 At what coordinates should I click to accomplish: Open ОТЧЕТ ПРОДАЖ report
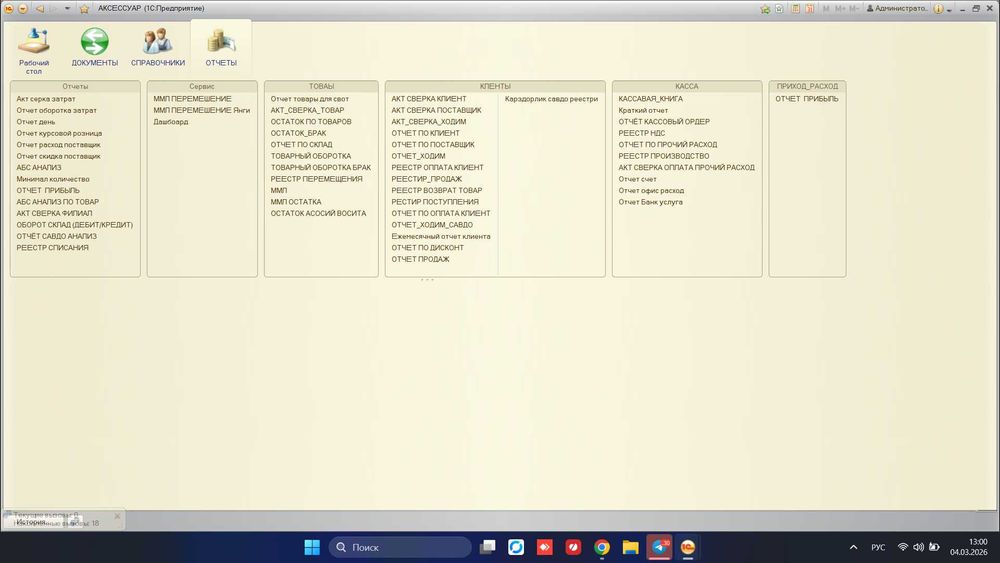pyautogui.click(x=420, y=260)
